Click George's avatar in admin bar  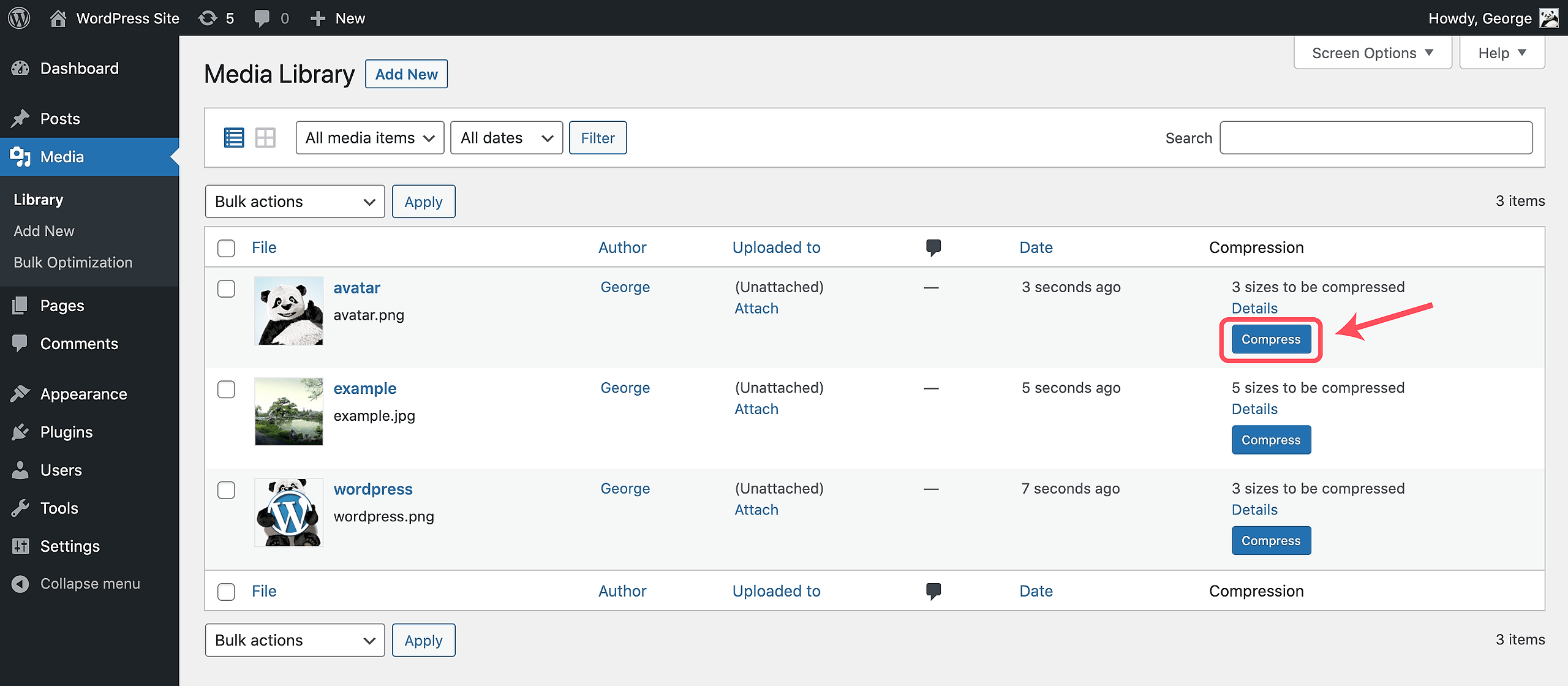pyautogui.click(x=1550, y=18)
